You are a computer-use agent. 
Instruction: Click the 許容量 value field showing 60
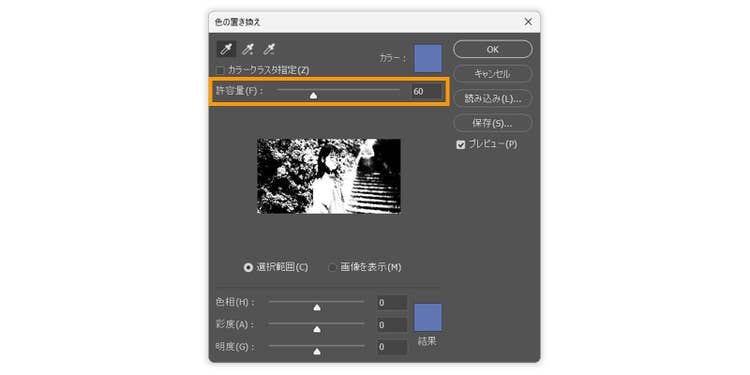[427, 91]
